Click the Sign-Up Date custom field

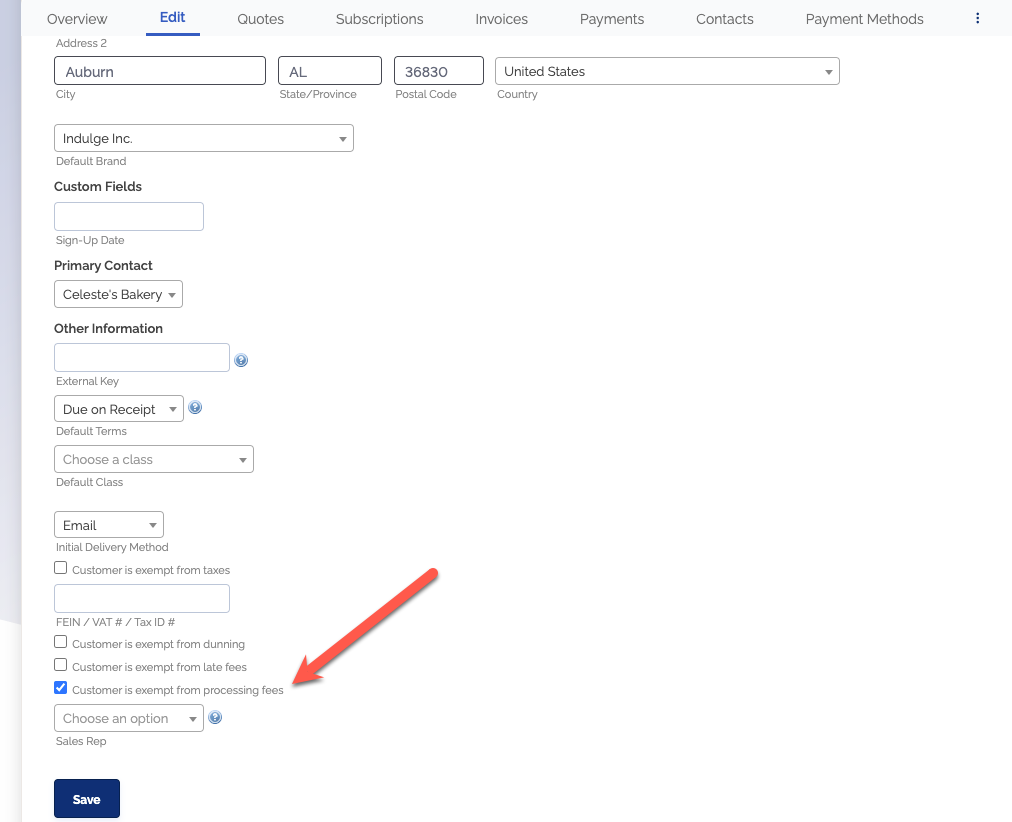128,216
